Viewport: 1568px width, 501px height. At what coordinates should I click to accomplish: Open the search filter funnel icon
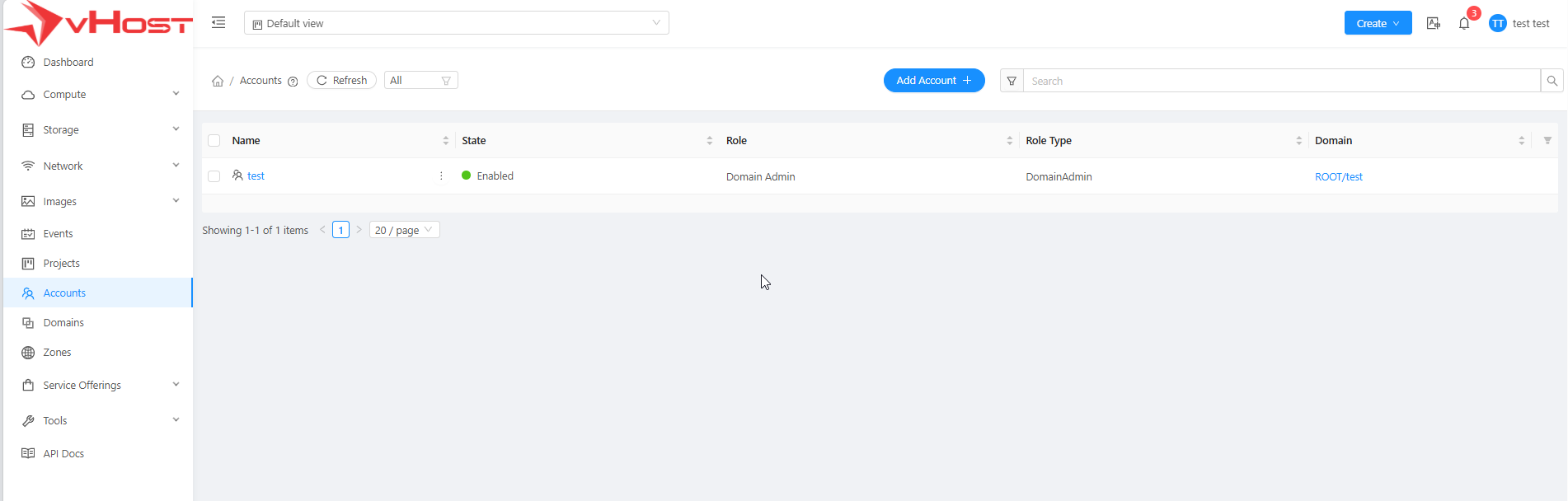[1012, 81]
